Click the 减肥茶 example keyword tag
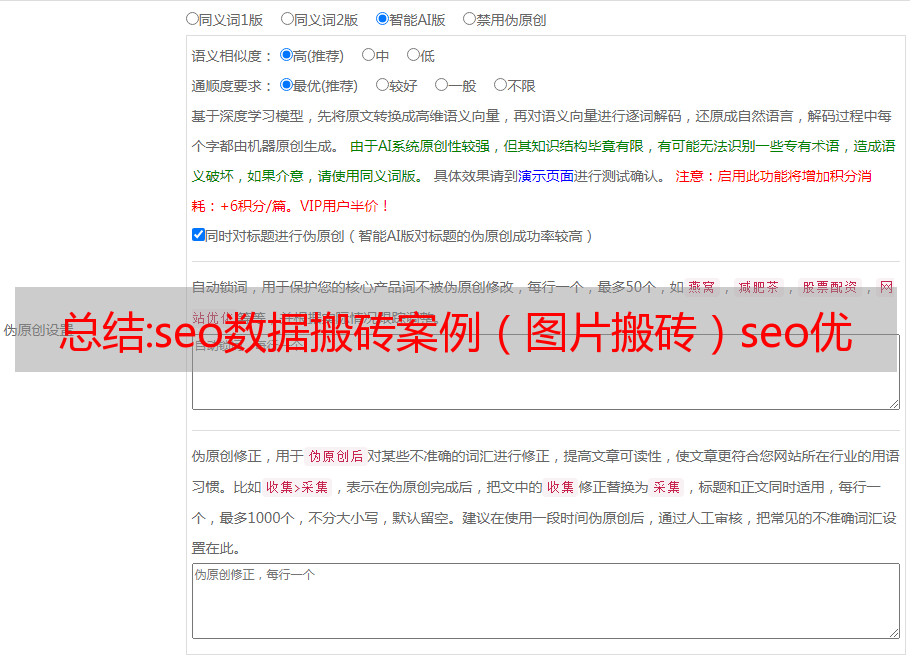The width and height of the screenshot is (911, 658). point(759,287)
